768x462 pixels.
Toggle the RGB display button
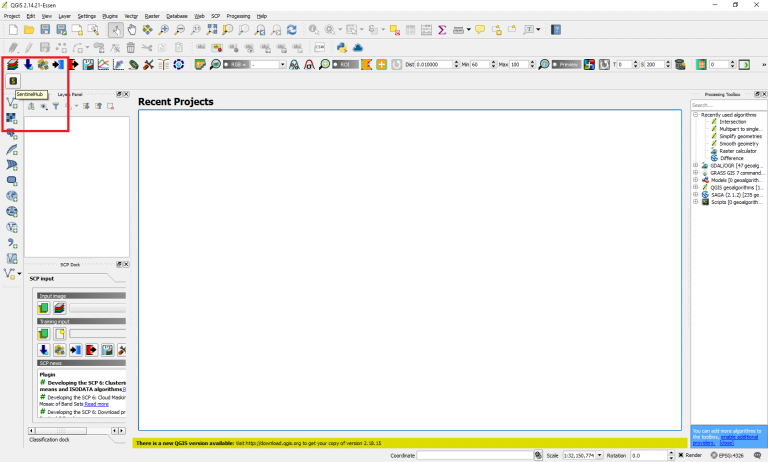(x=236, y=65)
